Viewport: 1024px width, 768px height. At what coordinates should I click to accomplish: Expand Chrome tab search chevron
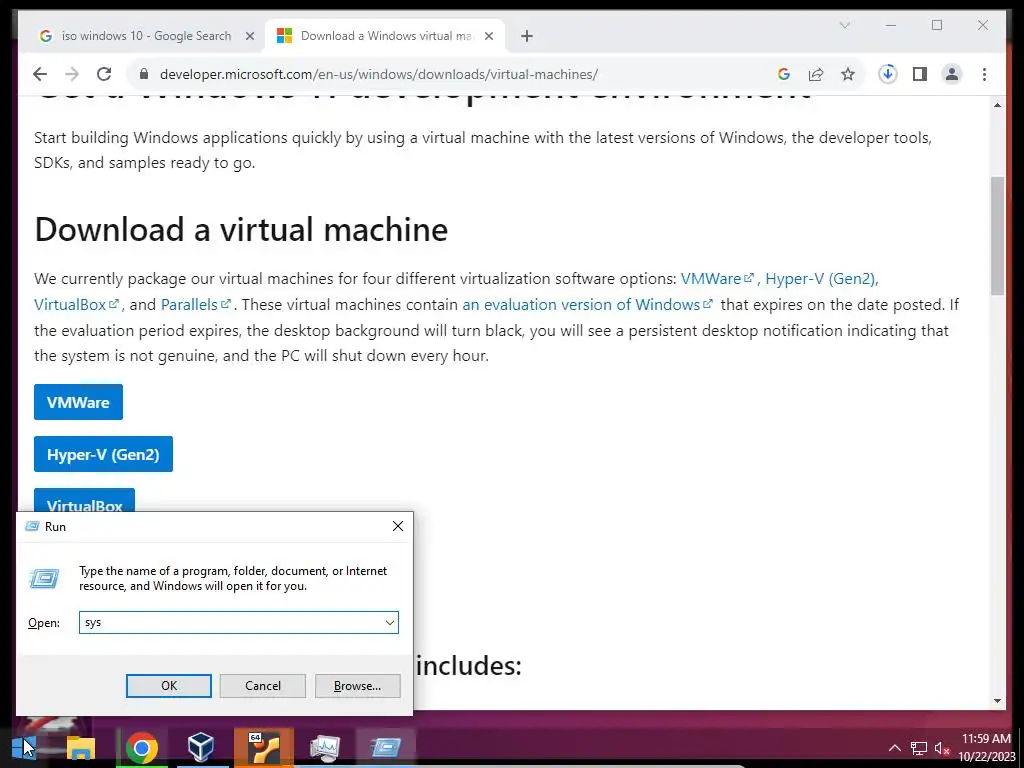844,25
